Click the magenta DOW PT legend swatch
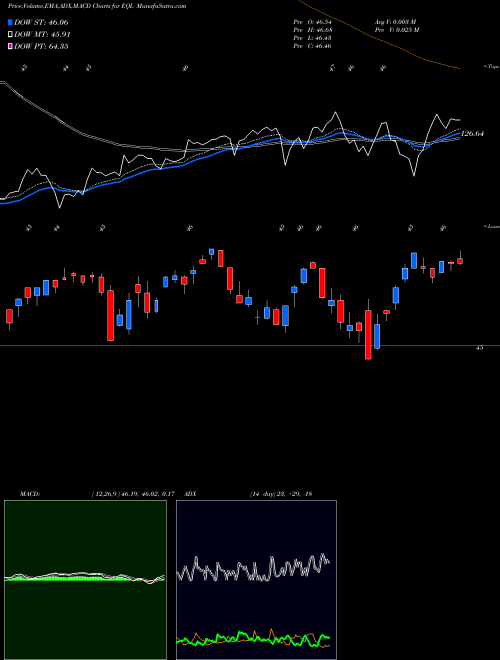 tap(11, 46)
